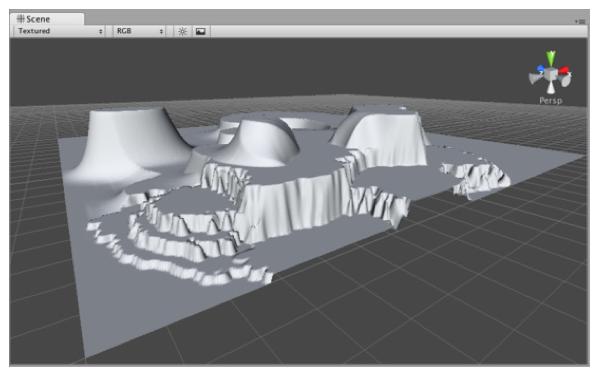The image size is (609, 376).
Task: Click the red X-axis cone on gizmo
Action: 564,71
